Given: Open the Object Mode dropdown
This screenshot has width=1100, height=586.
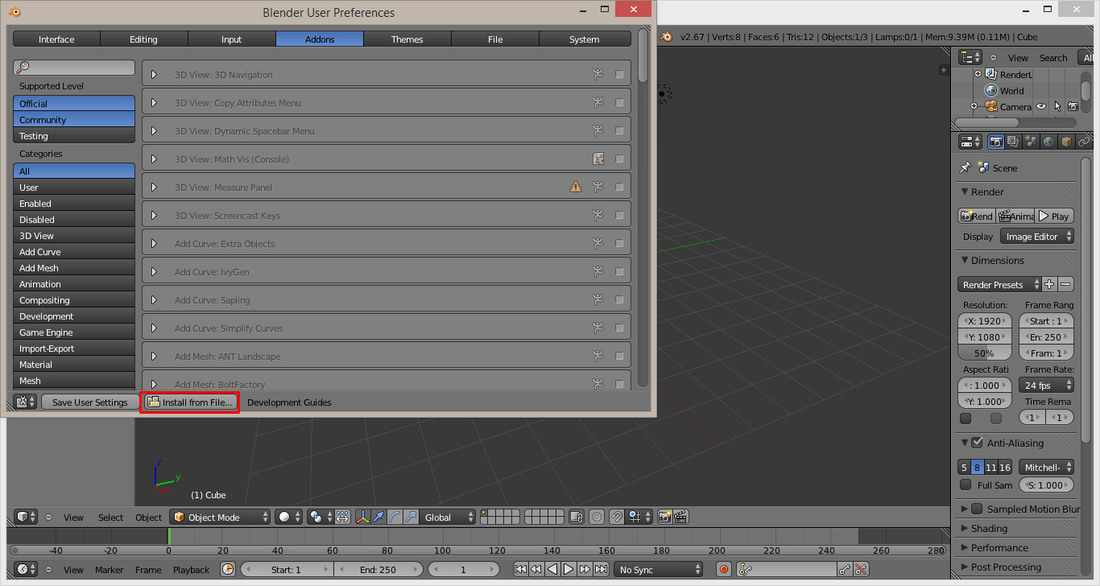Looking at the screenshot, I should (x=220, y=517).
